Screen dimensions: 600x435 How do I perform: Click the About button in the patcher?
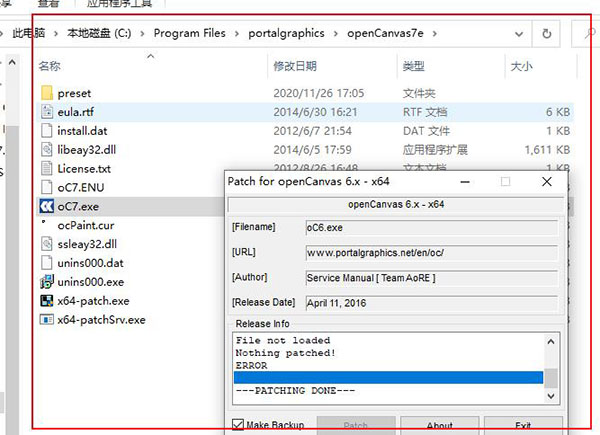click(x=439, y=425)
